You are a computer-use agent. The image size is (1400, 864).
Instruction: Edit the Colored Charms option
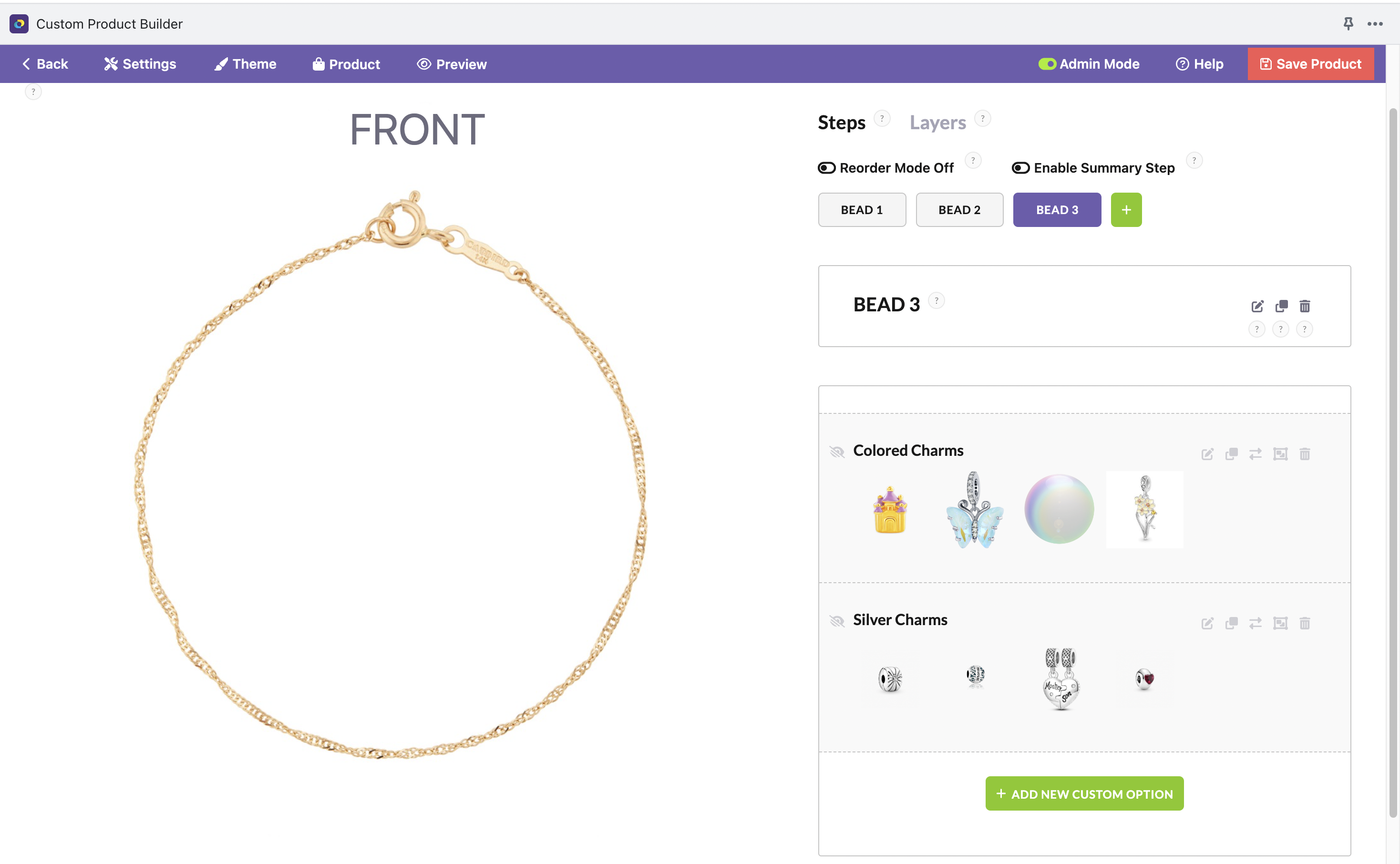[1207, 454]
